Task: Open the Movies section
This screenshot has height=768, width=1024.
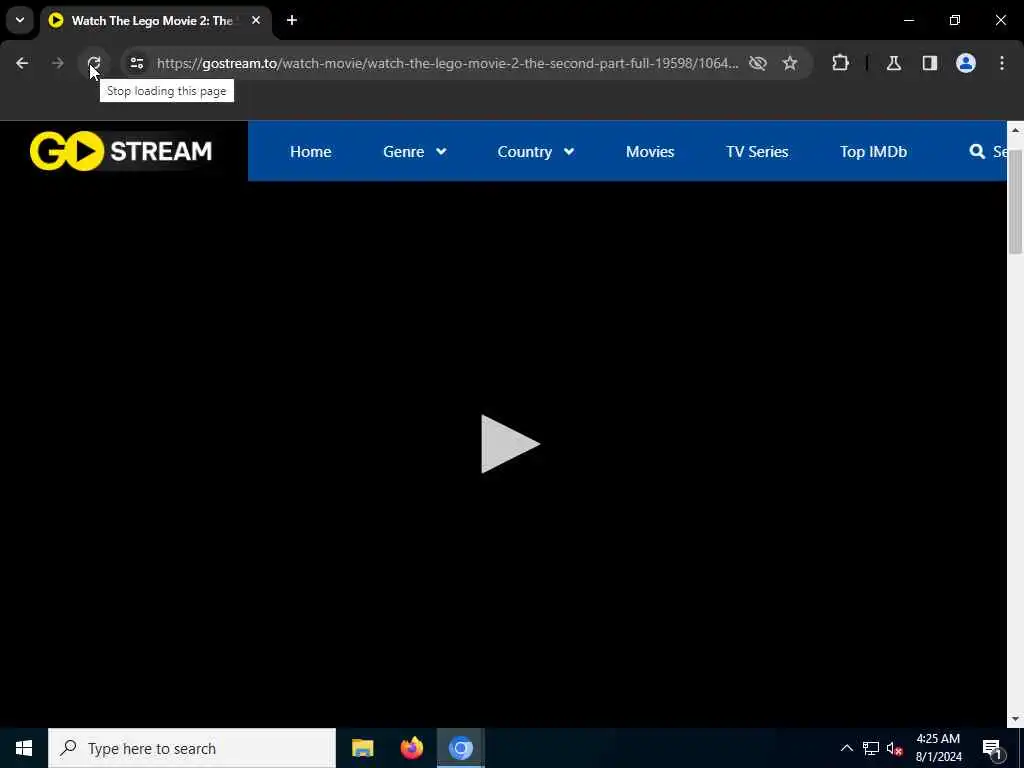Action: [650, 152]
